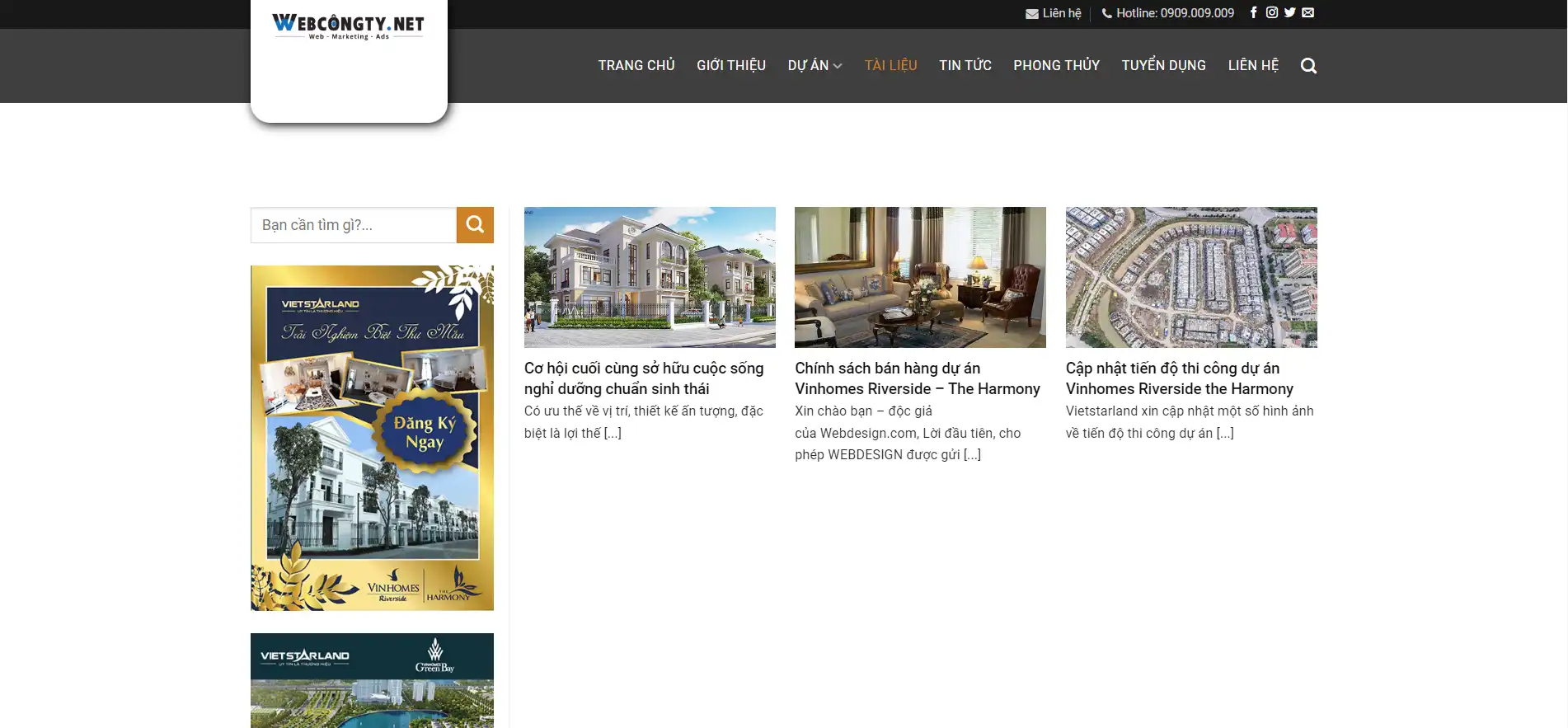Open the villa article thumbnail image
The image size is (1568, 728).
click(650, 277)
